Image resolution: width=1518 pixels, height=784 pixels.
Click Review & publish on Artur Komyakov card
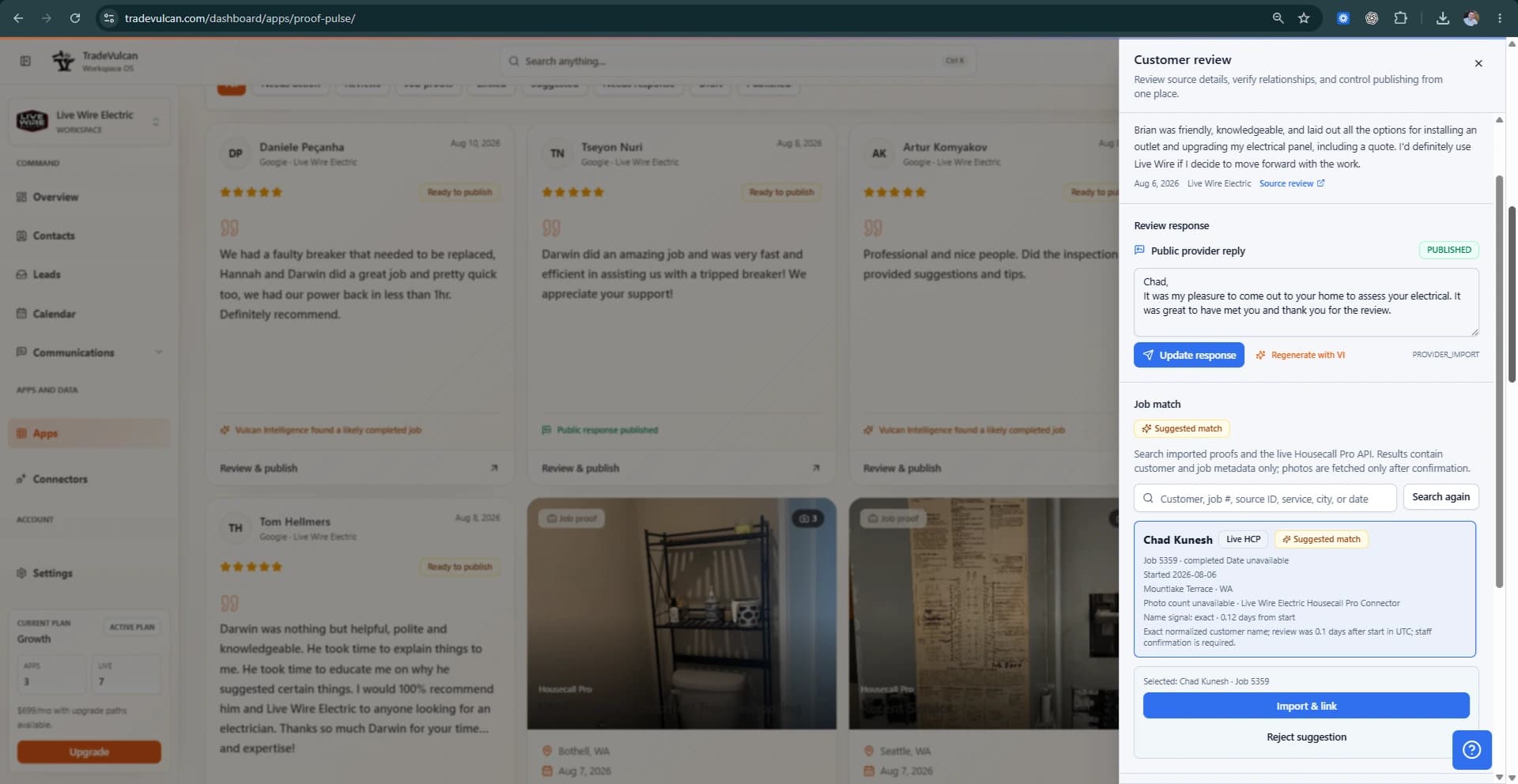coord(902,468)
